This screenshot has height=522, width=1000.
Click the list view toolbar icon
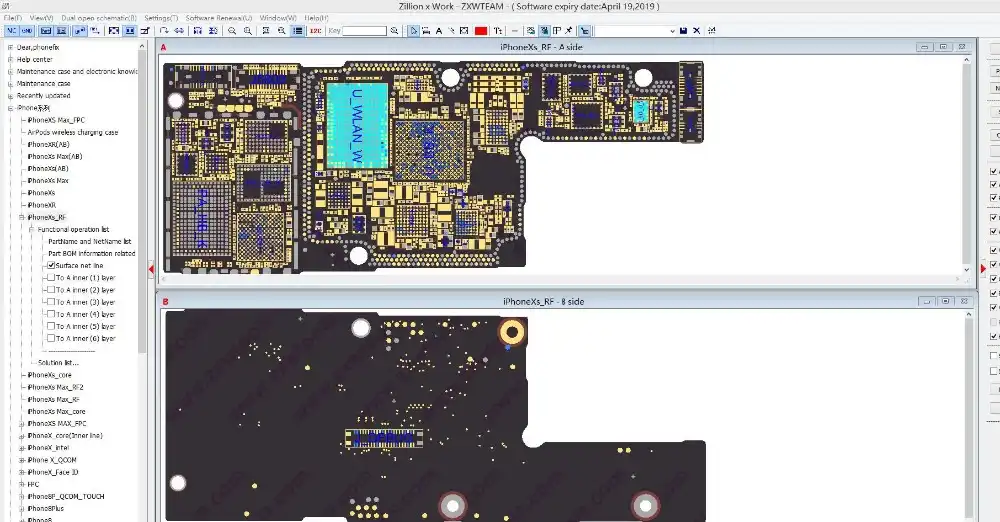(x=298, y=31)
